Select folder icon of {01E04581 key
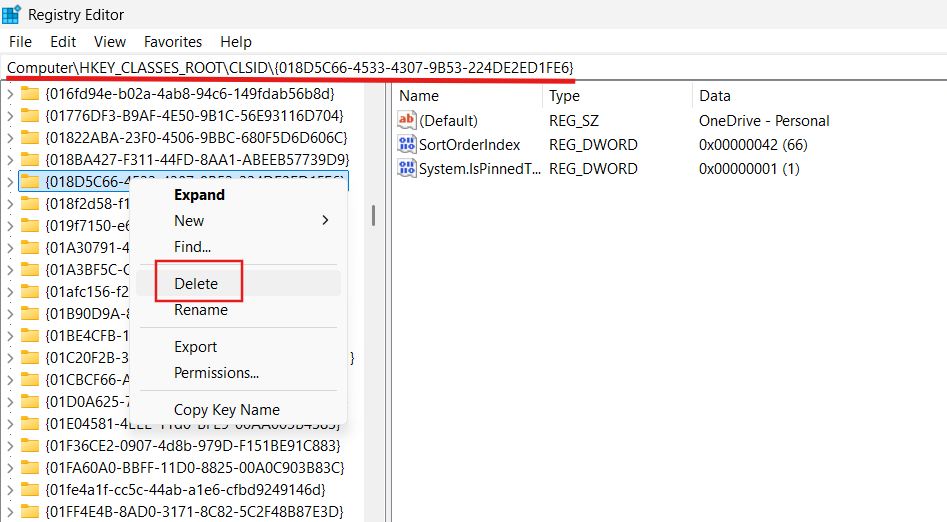The image size is (947, 522). coord(30,424)
